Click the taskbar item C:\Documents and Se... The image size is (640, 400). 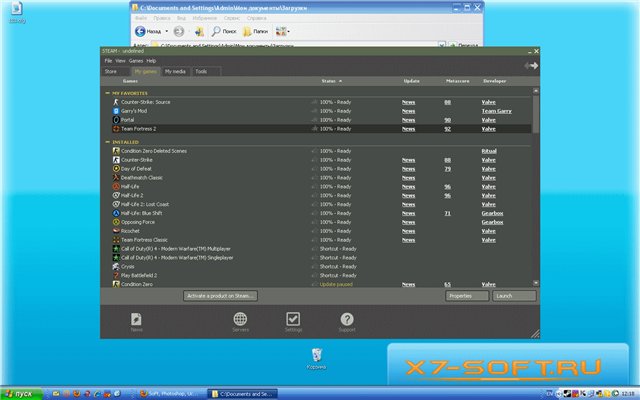(242, 394)
